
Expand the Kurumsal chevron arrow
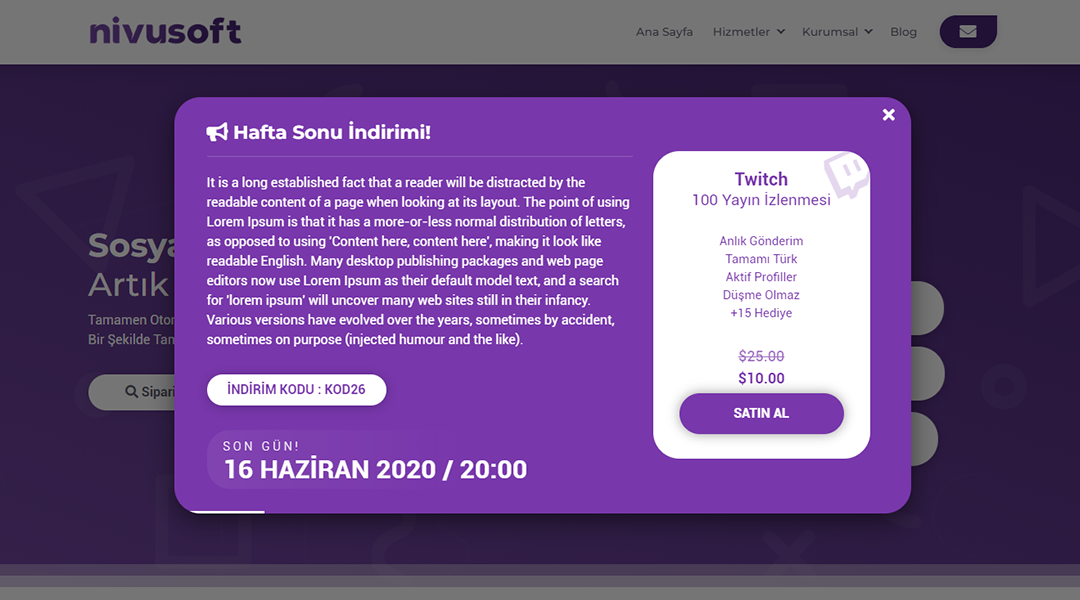coord(868,32)
